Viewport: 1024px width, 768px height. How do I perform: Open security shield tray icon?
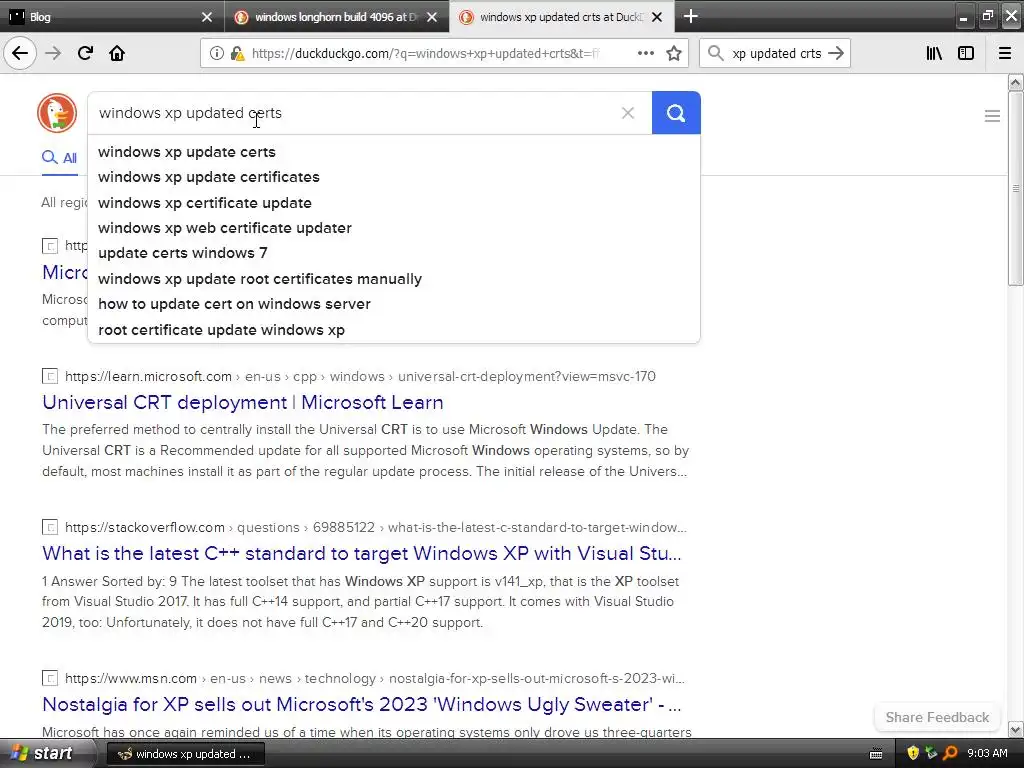click(912, 753)
